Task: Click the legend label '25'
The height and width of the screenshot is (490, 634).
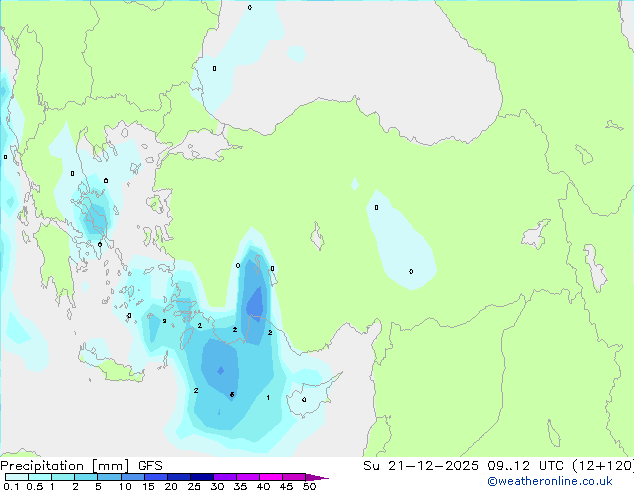Action: [194, 486]
